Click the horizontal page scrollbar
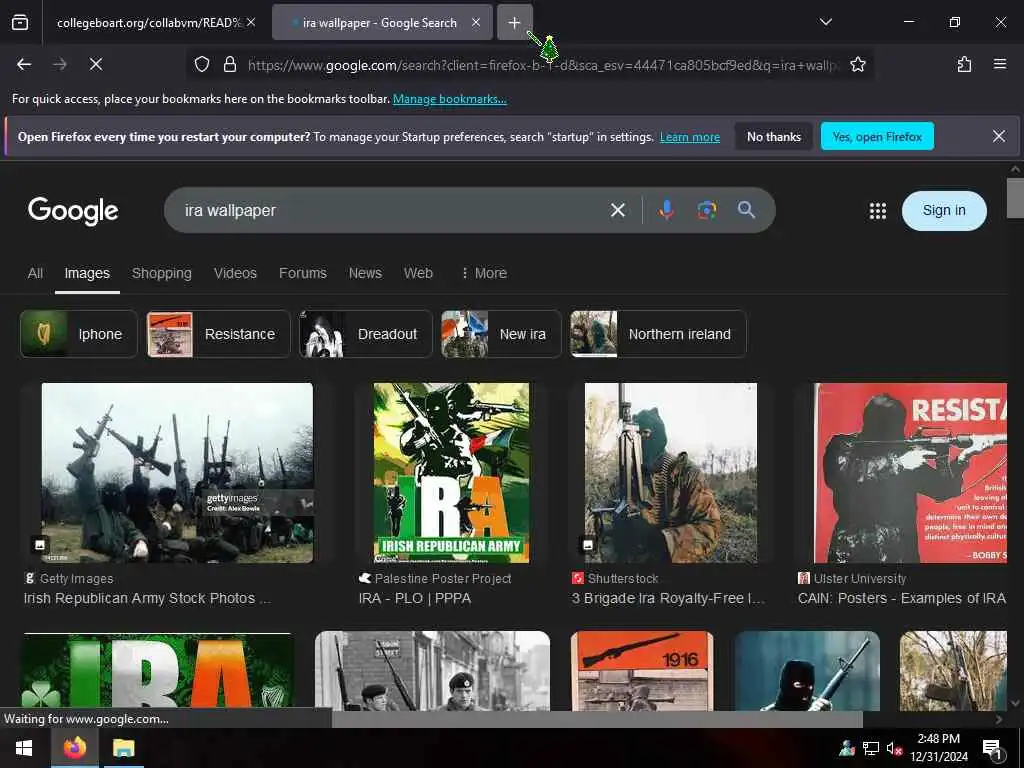 (x=597, y=720)
